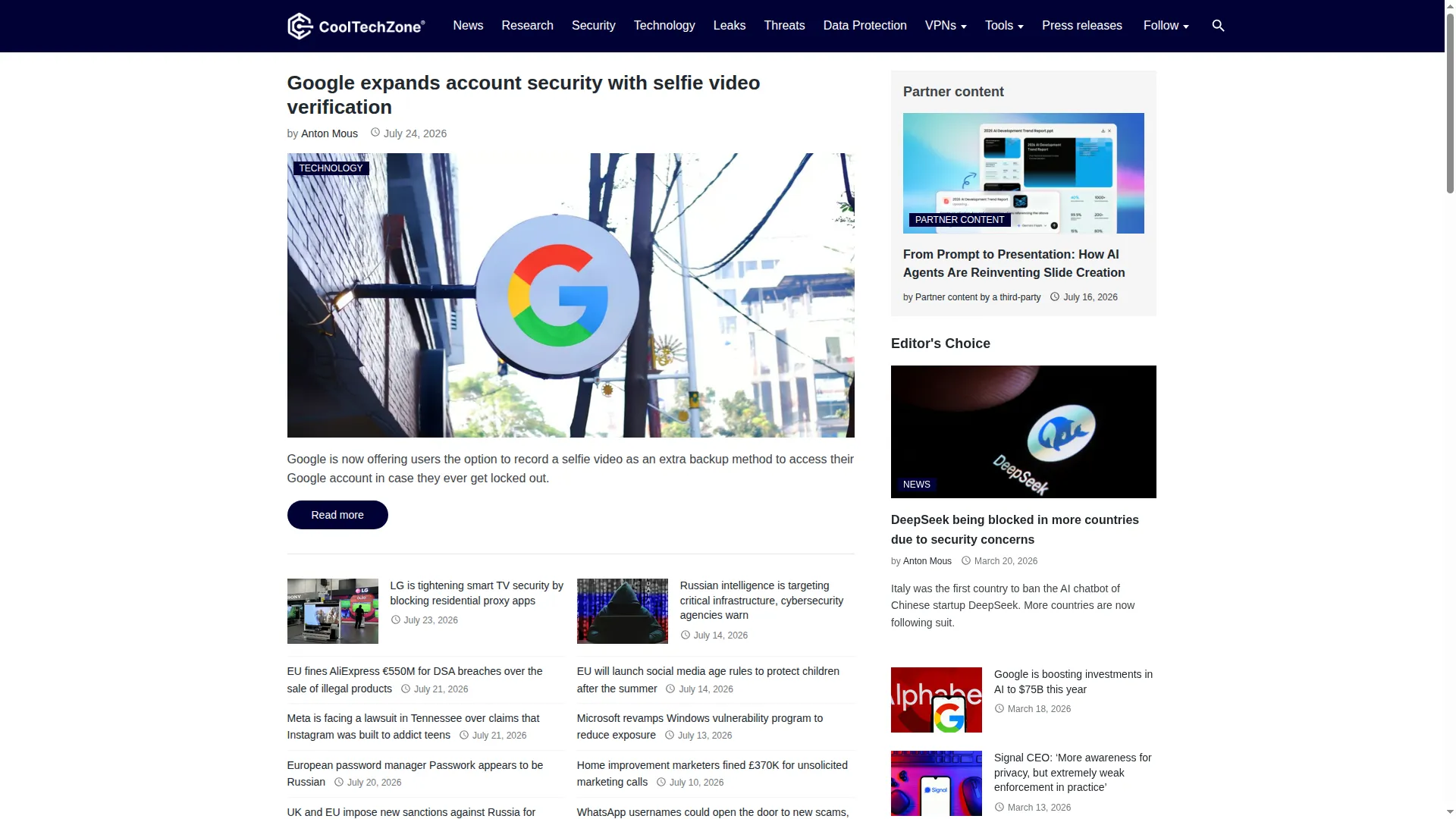Click the clock icon beside July 24, 2026
This screenshot has height=819, width=1456.
click(375, 133)
